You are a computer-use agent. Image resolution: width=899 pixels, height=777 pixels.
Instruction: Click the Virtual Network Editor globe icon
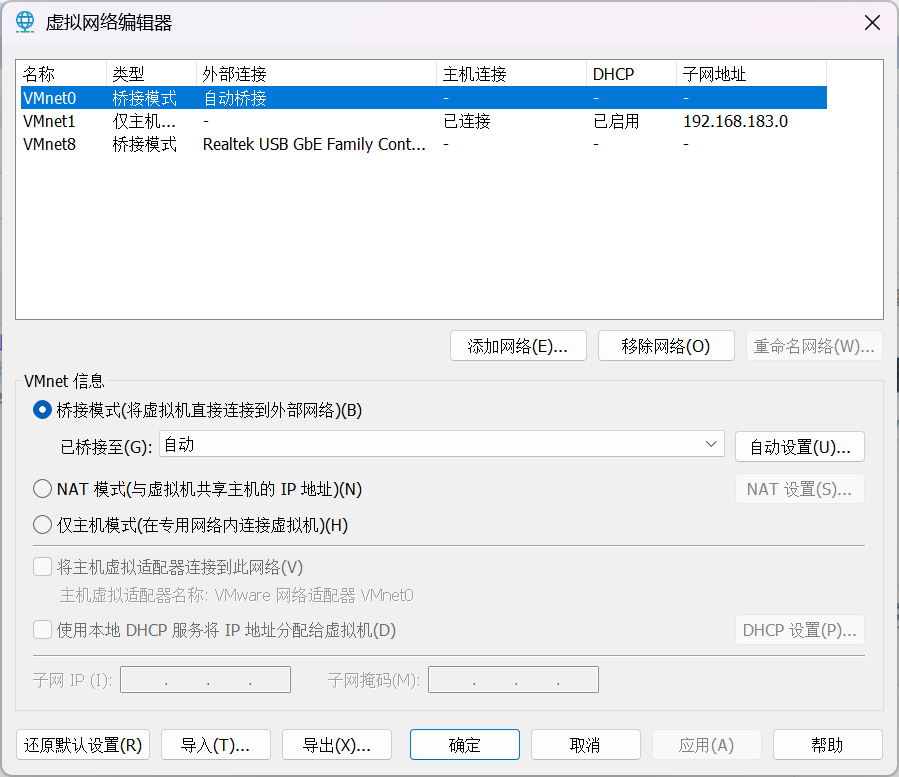pos(25,22)
